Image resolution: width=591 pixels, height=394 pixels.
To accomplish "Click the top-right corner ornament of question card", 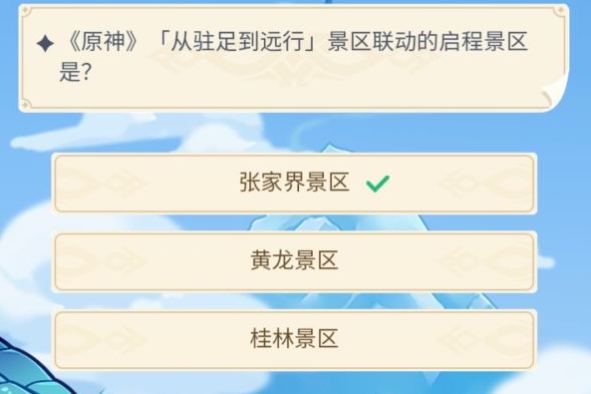I will pyautogui.click(x=560, y=11).
